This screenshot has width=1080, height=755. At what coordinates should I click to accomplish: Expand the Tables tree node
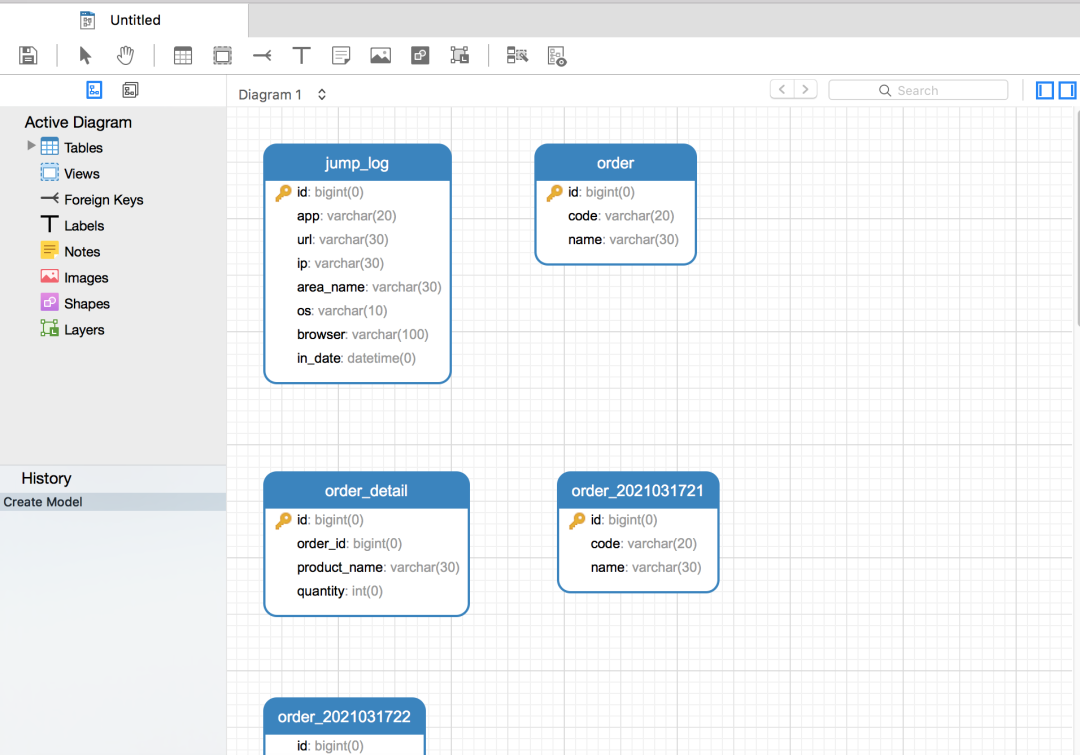point(31,146)
